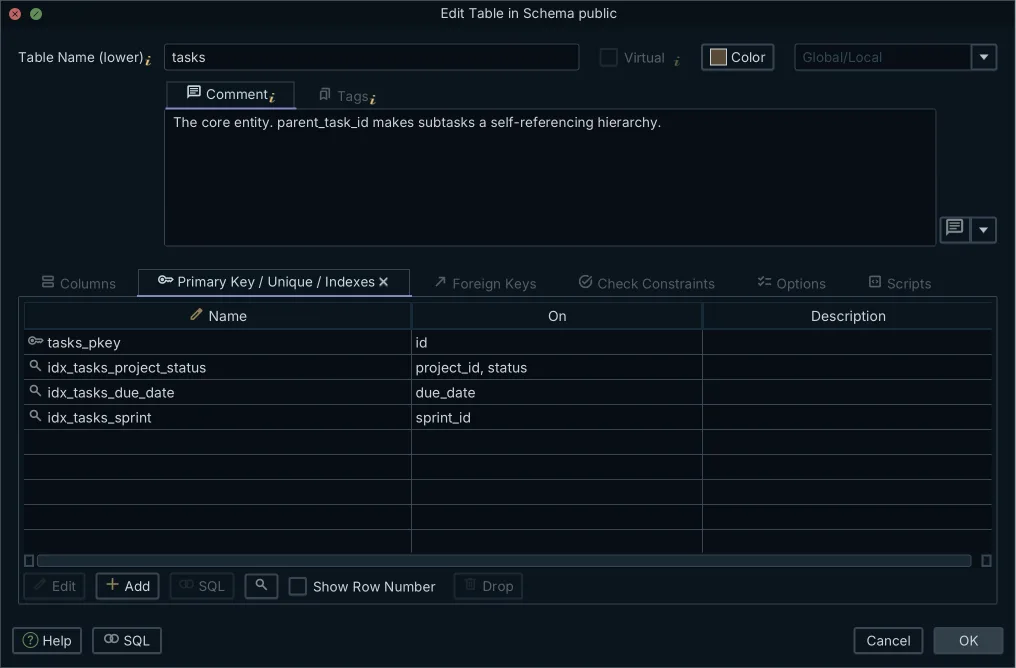1016x668 pixels.
Task: Click the 'sprint_id' On cell
Action: [557, 417]
